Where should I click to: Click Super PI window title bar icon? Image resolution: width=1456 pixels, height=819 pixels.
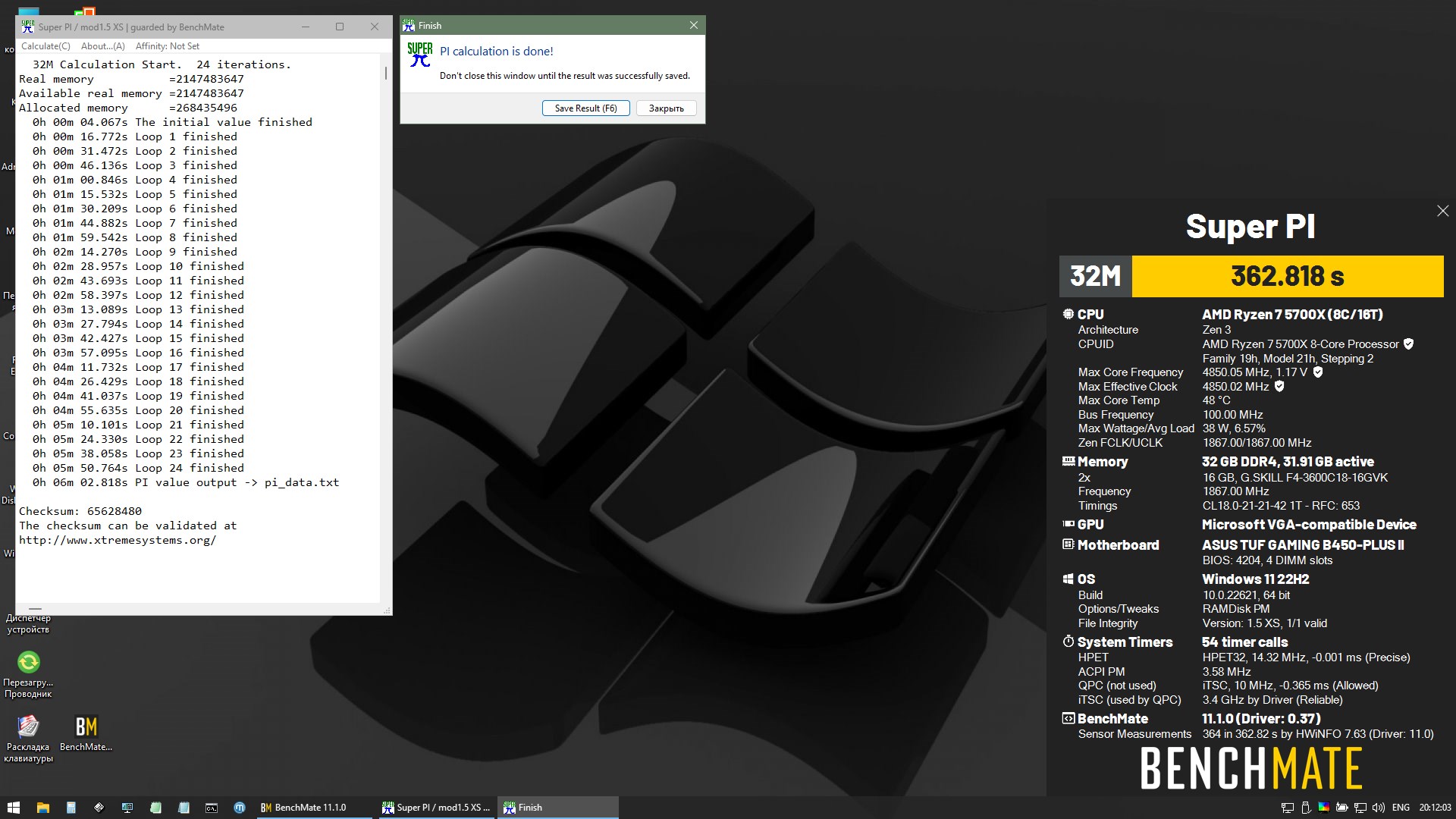click(28, 27)
